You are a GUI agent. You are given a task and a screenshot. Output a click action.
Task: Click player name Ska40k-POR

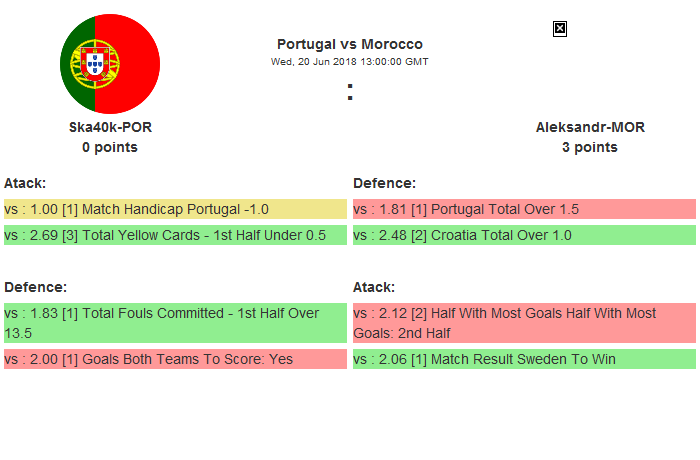[110, 127]
